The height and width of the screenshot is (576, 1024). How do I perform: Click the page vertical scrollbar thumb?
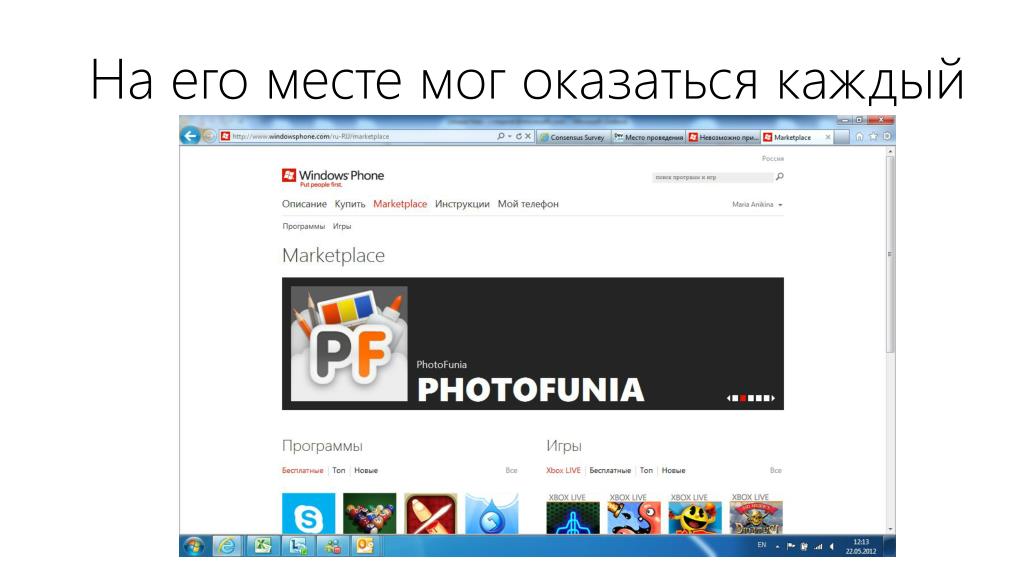point(889,255)
